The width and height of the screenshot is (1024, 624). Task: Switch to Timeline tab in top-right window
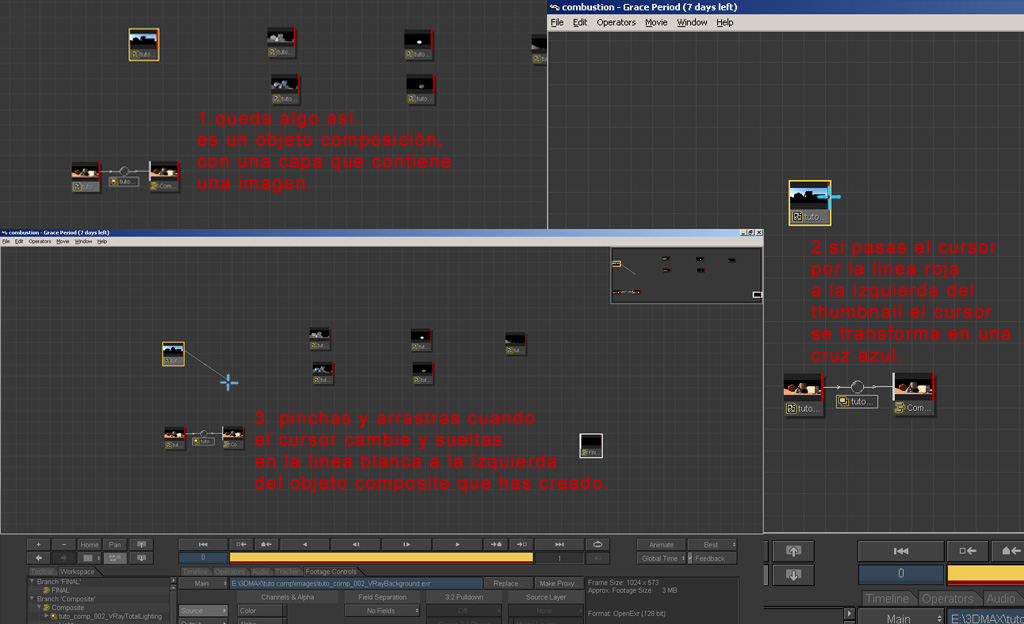[x=887, y=599]
